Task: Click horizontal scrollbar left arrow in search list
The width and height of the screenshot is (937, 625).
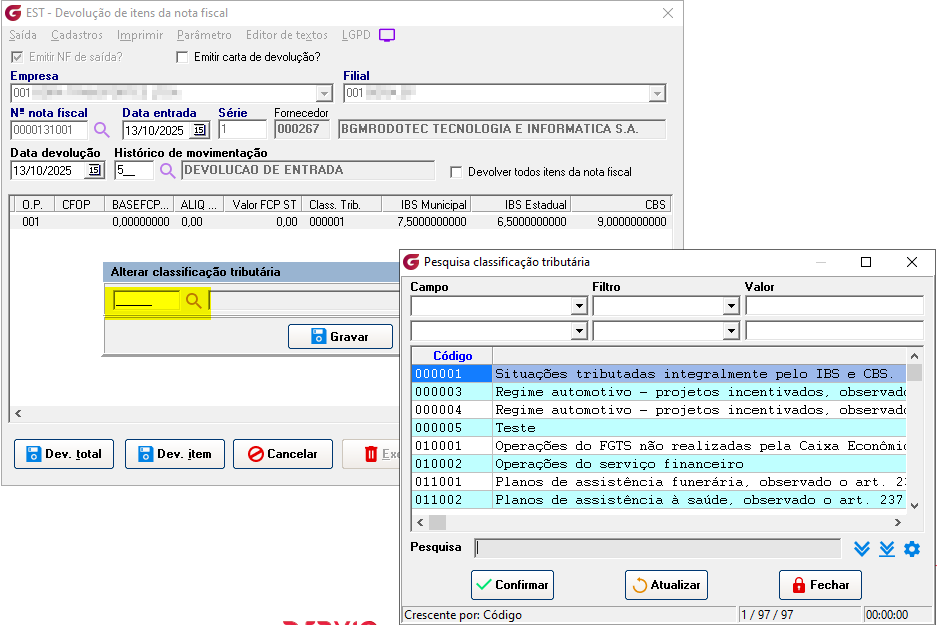Action: (420, 522)
